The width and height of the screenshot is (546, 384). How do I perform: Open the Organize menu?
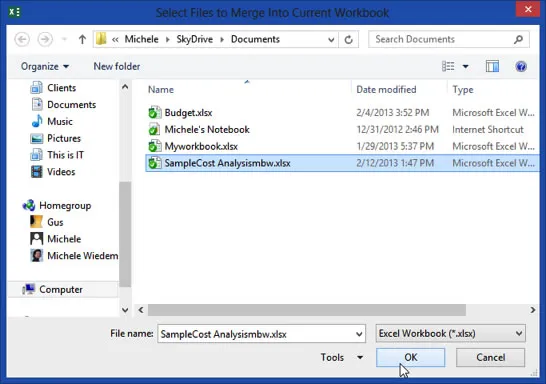tap(45, 66)
